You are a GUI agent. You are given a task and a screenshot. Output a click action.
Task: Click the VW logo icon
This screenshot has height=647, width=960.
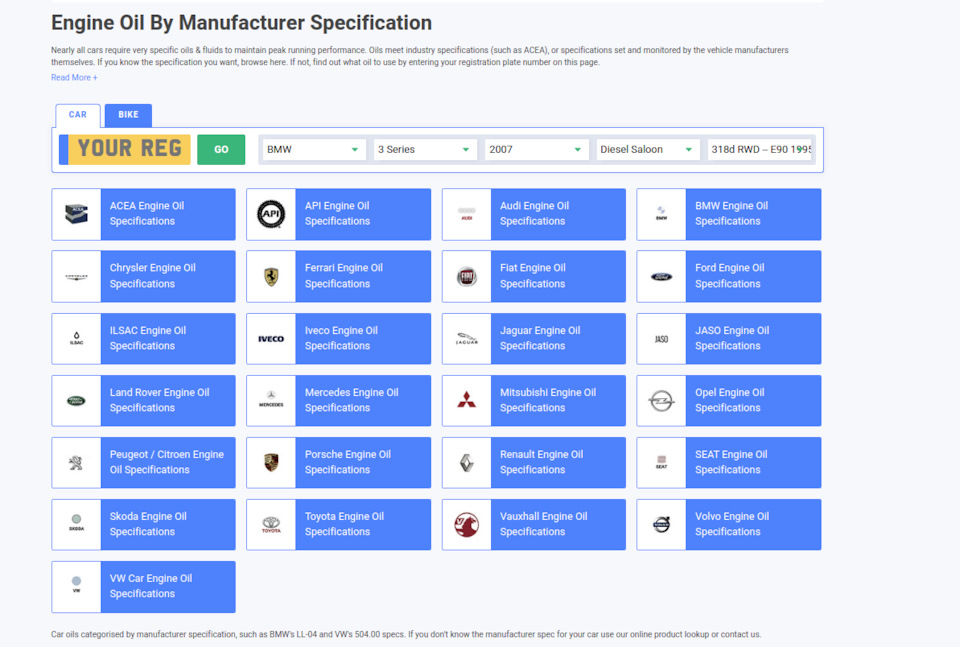[77, 585]
